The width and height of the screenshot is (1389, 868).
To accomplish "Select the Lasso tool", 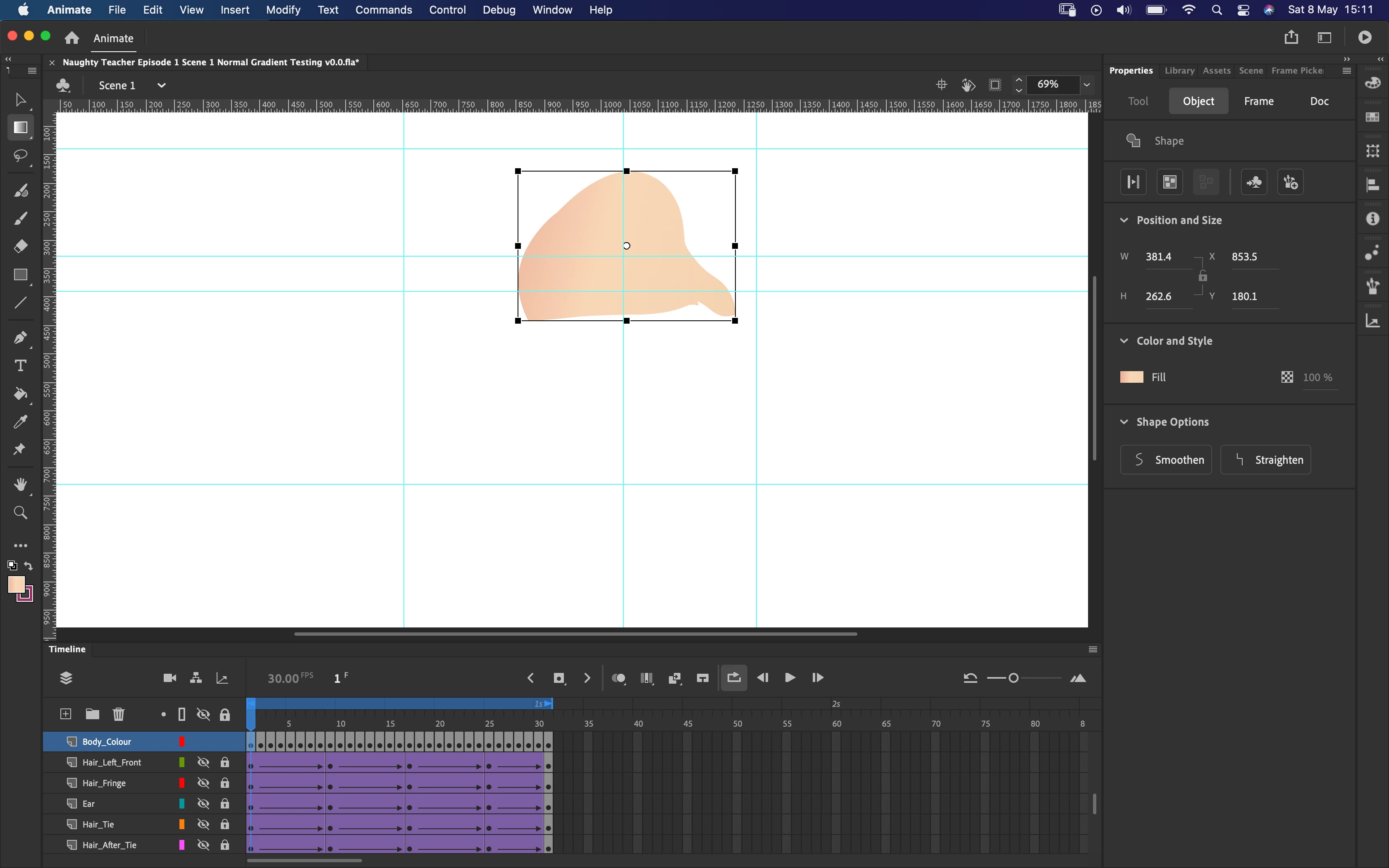I will click(21, 155).
